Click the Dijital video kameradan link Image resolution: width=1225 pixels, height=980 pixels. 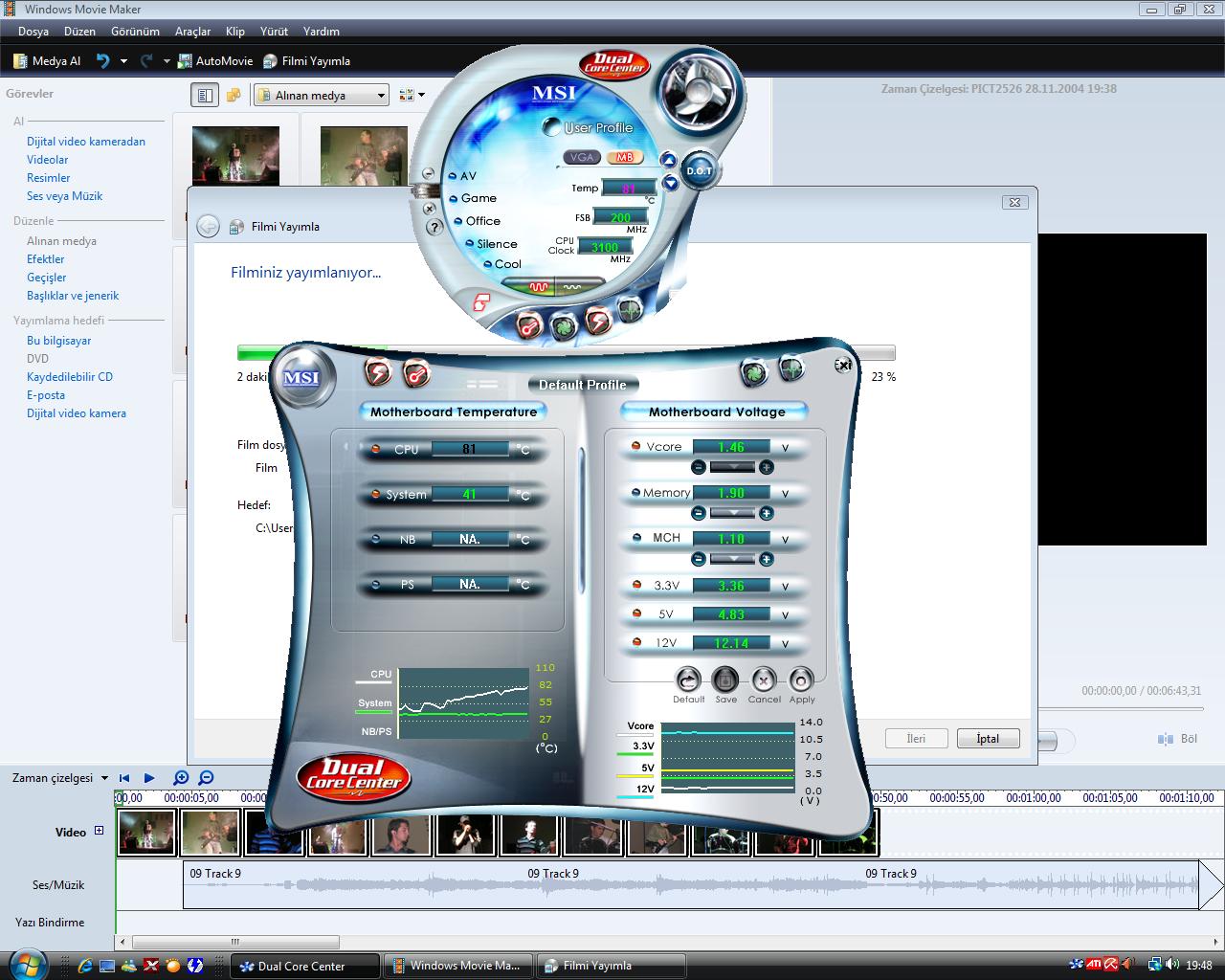86,142
